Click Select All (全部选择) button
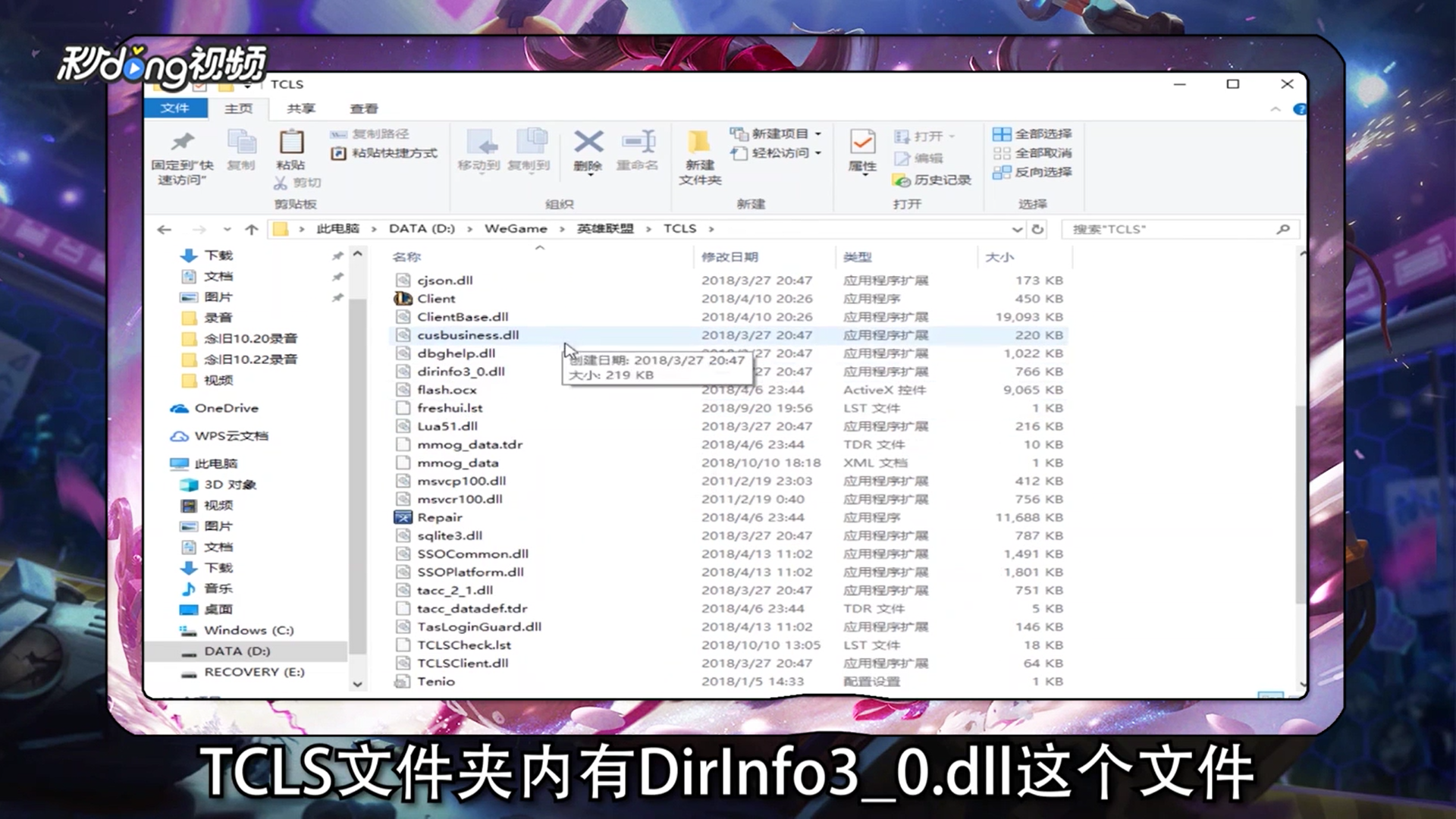The height and width of the screenshot is (819, 1456). (x=1032, y=133)
